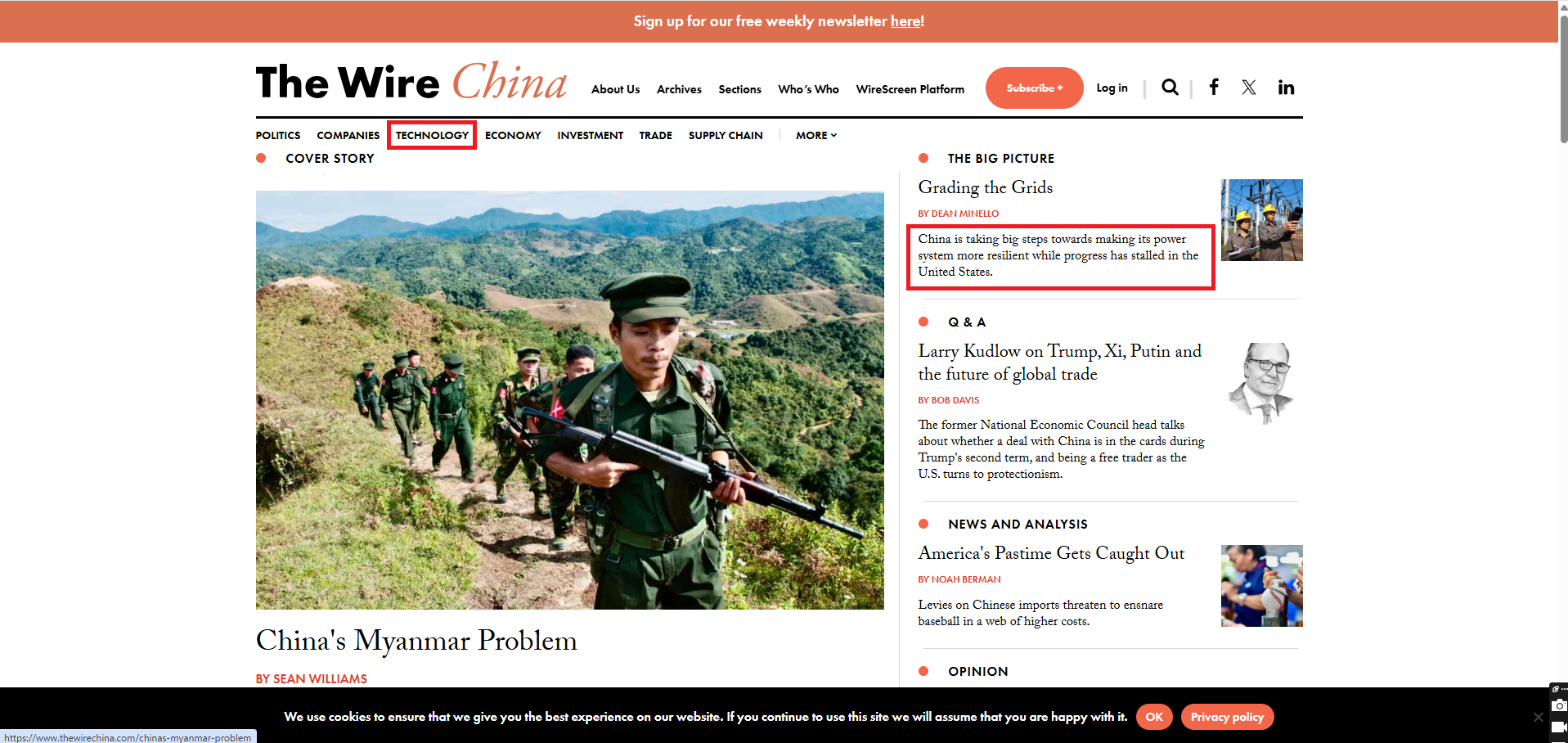1568x743 pixels.
Task: Click the screenshot camera icon at right edge
Action: point(1560,705)
